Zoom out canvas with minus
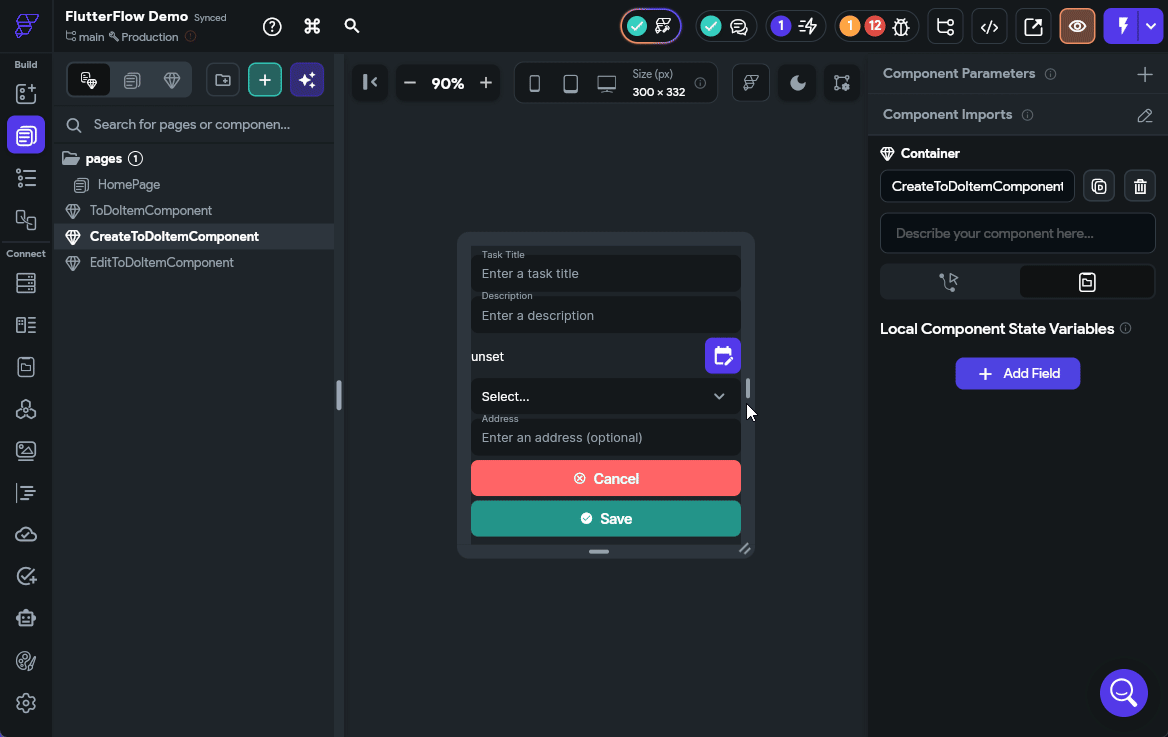 pyautogui.click(x=410, y=83)
